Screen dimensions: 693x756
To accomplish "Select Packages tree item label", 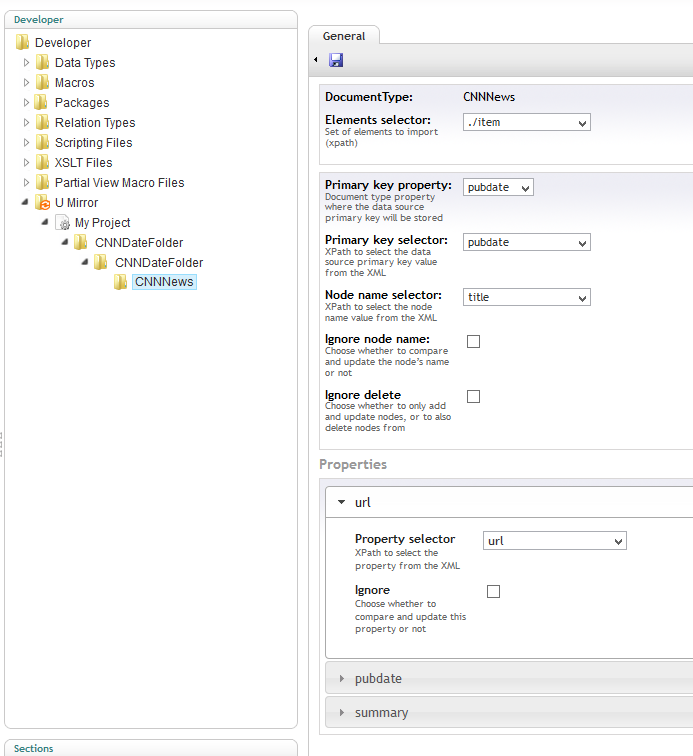I will pyautogui.click(x=82, y=103).
